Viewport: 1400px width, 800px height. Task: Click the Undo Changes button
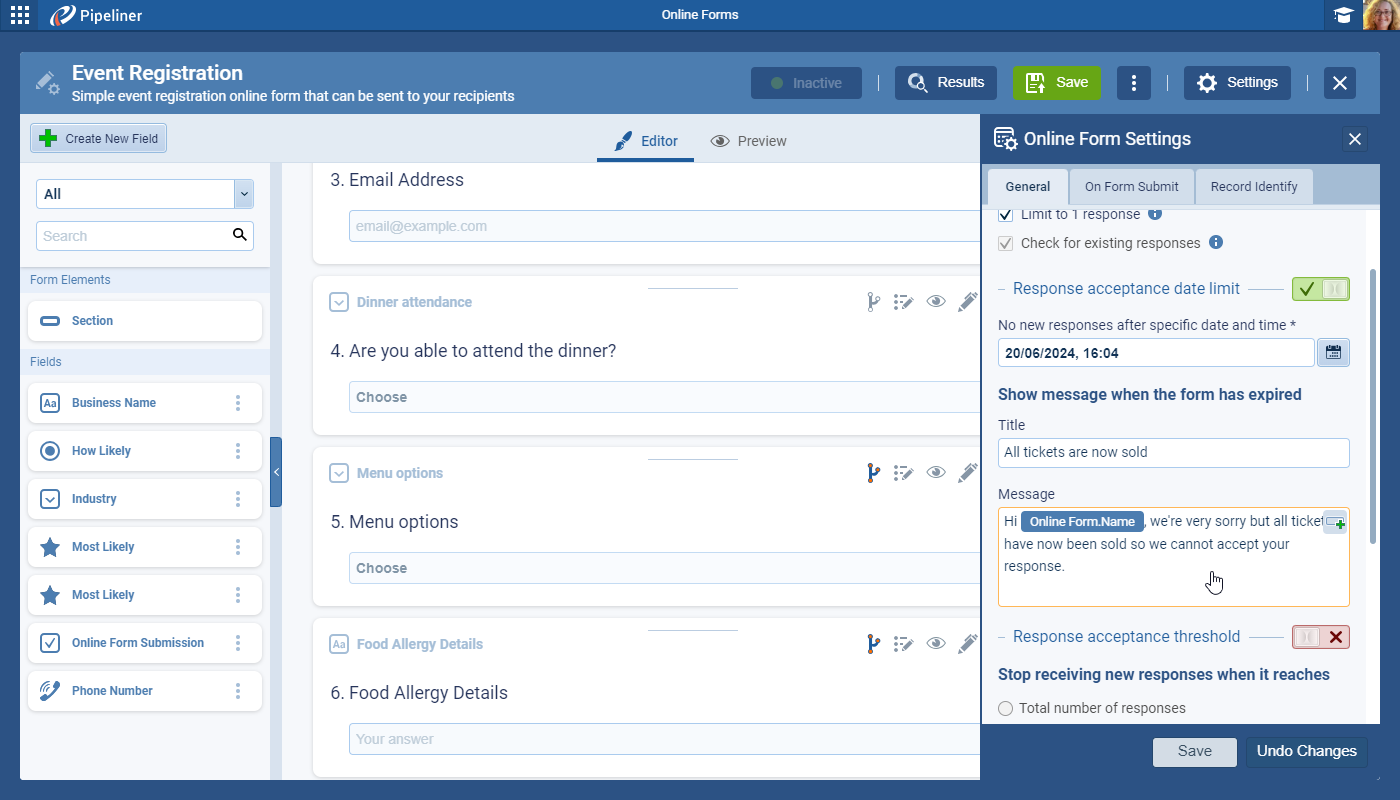pyautogui.click(x=1306, y=751)
